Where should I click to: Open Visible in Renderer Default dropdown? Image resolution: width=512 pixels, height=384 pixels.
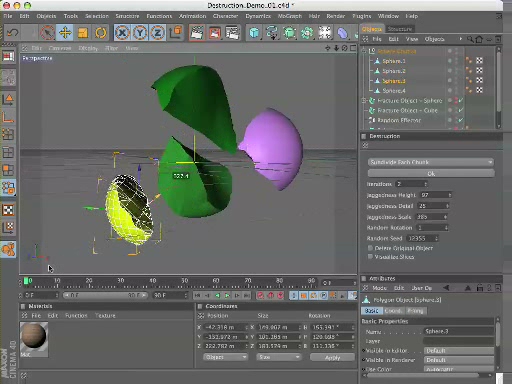click(459, 360)
